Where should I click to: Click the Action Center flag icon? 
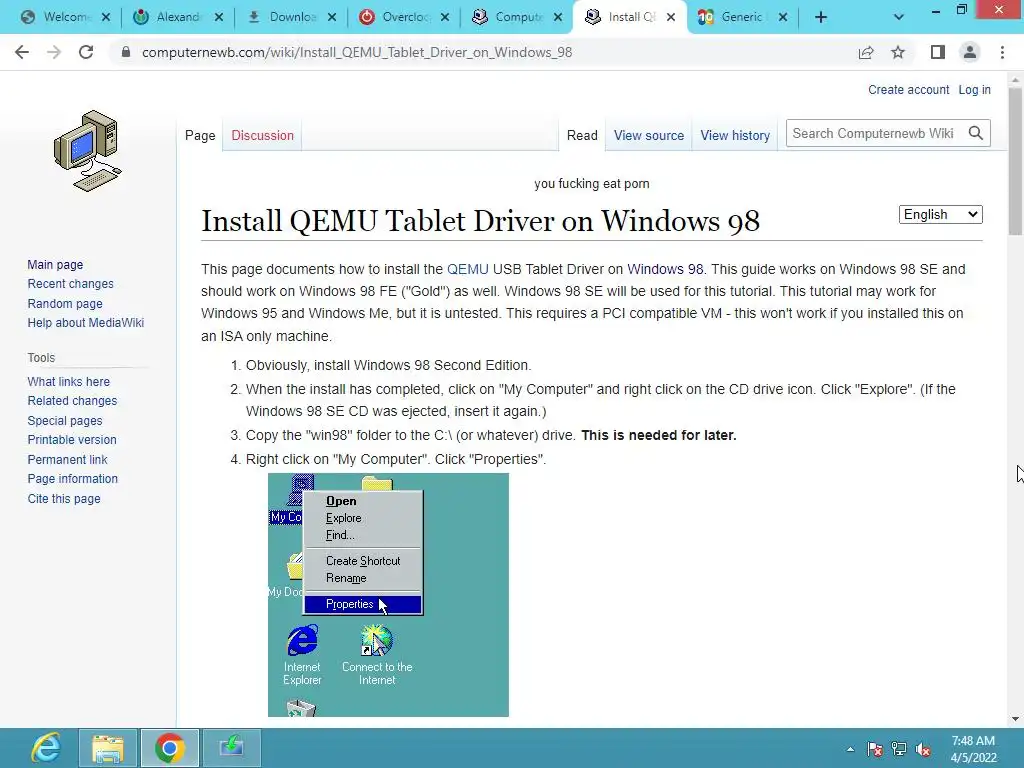(875, 749)
